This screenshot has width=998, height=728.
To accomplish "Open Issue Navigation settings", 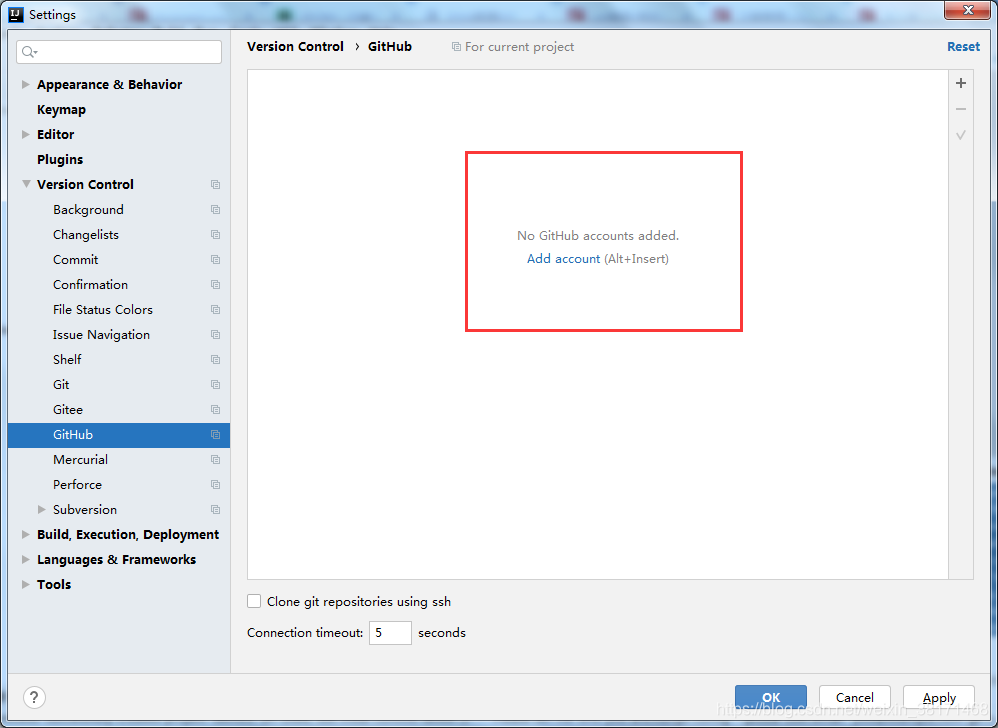I will [x=101, y=335].
